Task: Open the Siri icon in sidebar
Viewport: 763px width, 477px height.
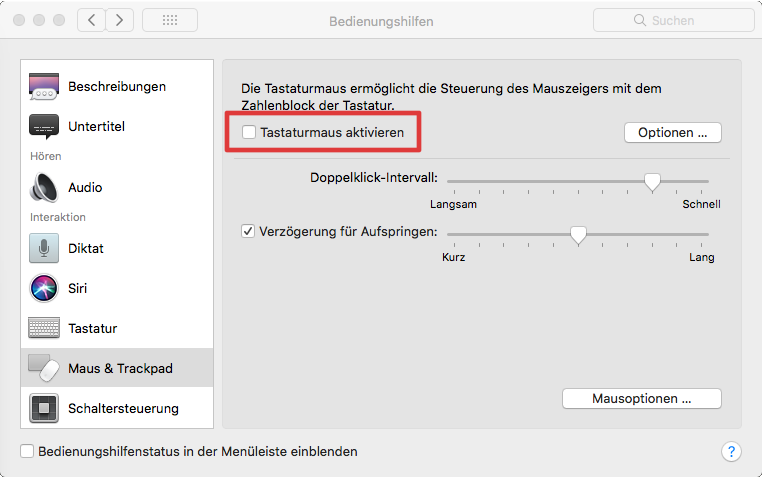Action: coord(44,288)
